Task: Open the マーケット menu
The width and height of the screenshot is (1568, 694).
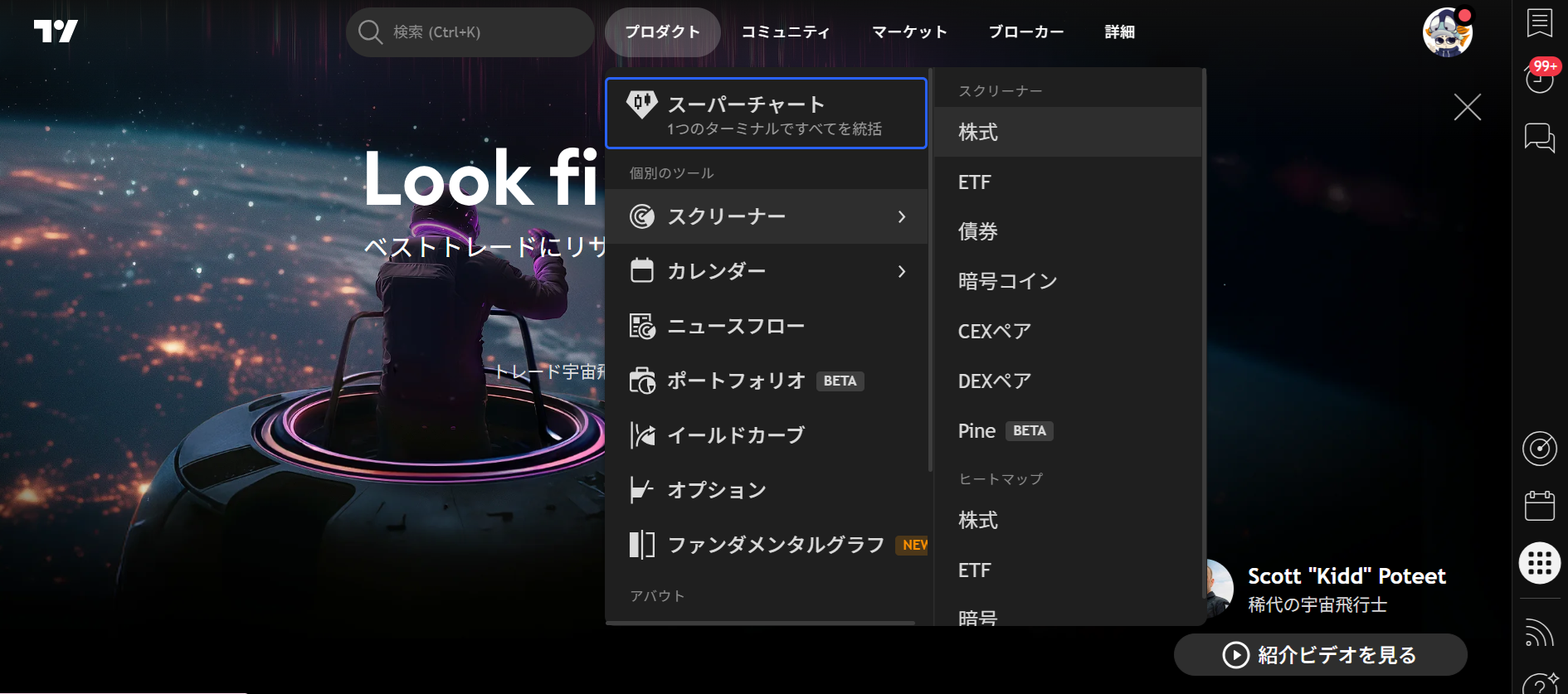Action: 909,32
